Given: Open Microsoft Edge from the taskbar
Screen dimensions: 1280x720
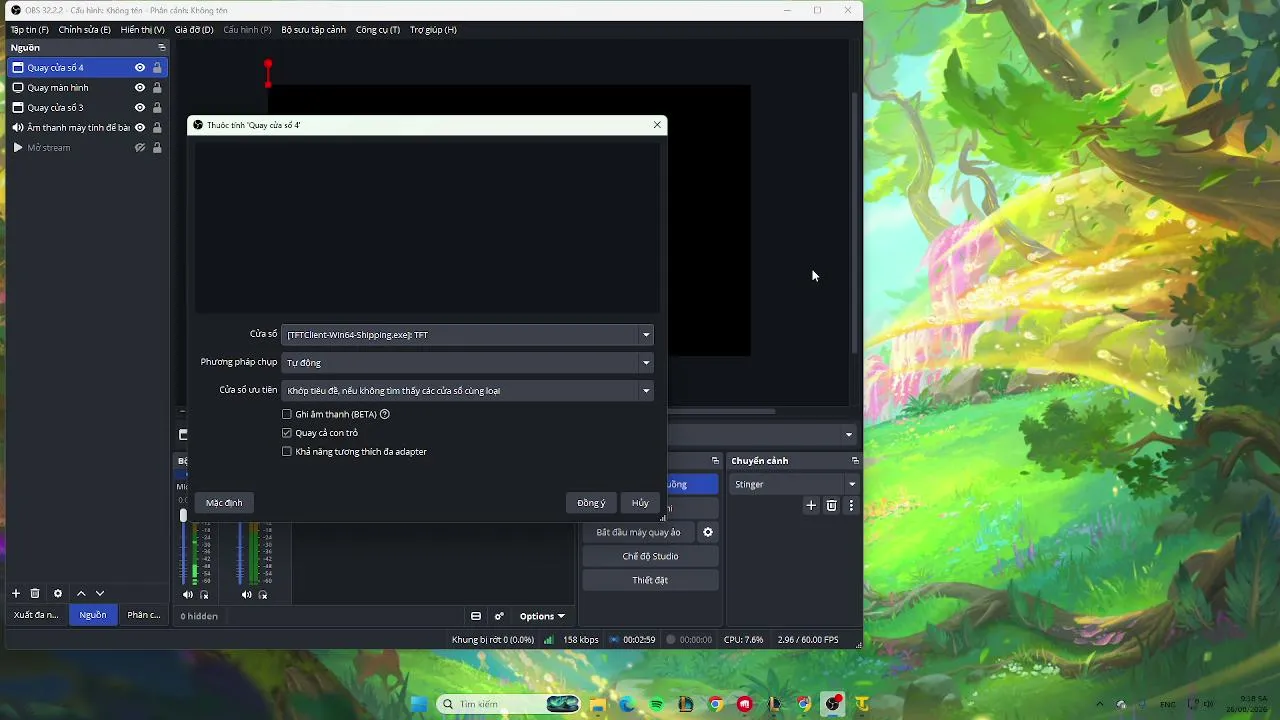Looking at the screenshot, I should tap(627, 705).
